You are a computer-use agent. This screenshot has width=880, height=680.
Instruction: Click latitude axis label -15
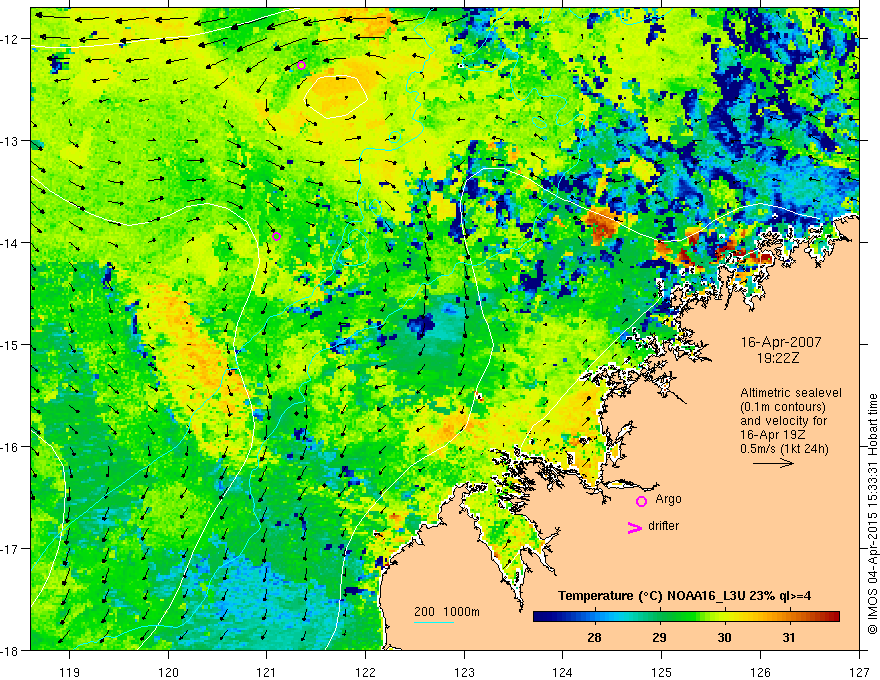pyautogui.click(x=11, y=345)
